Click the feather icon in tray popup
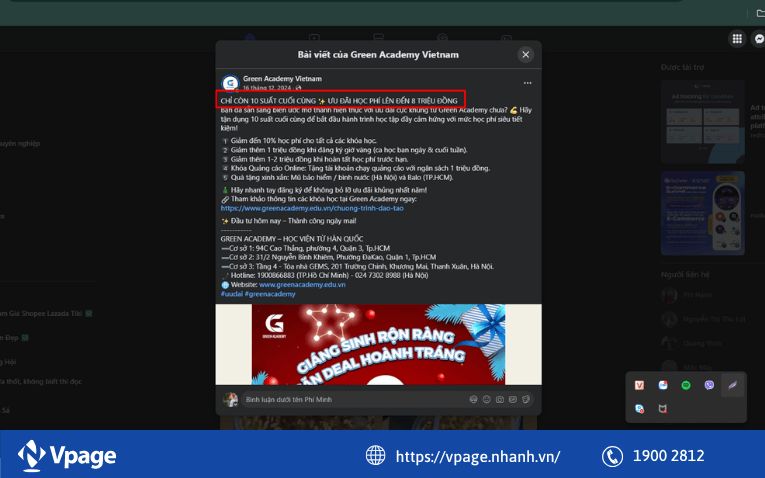The width and height of the screenshot is (765, 478). pyautogui.click(x=733, y=385)
